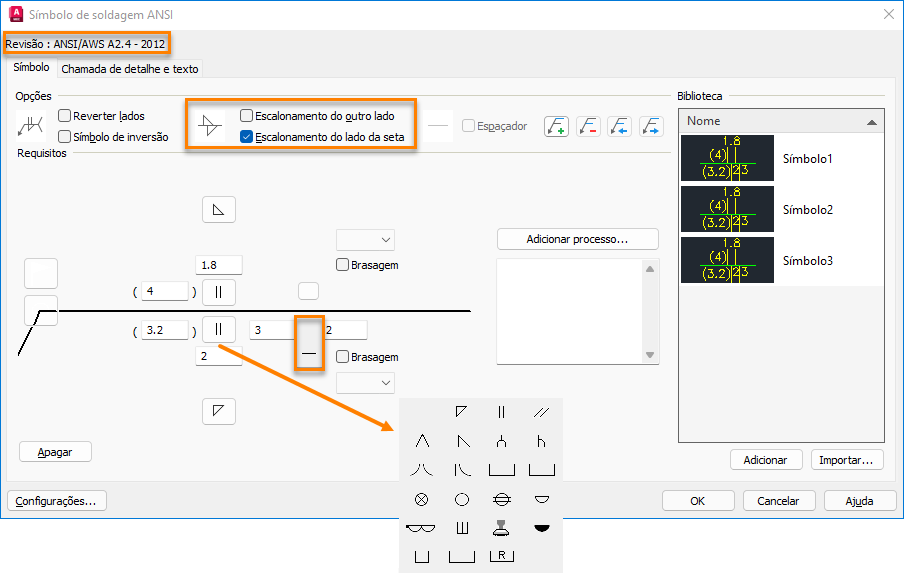
Task: Select the crossed circle spot symbol in the palette
Action: [421, 499]
